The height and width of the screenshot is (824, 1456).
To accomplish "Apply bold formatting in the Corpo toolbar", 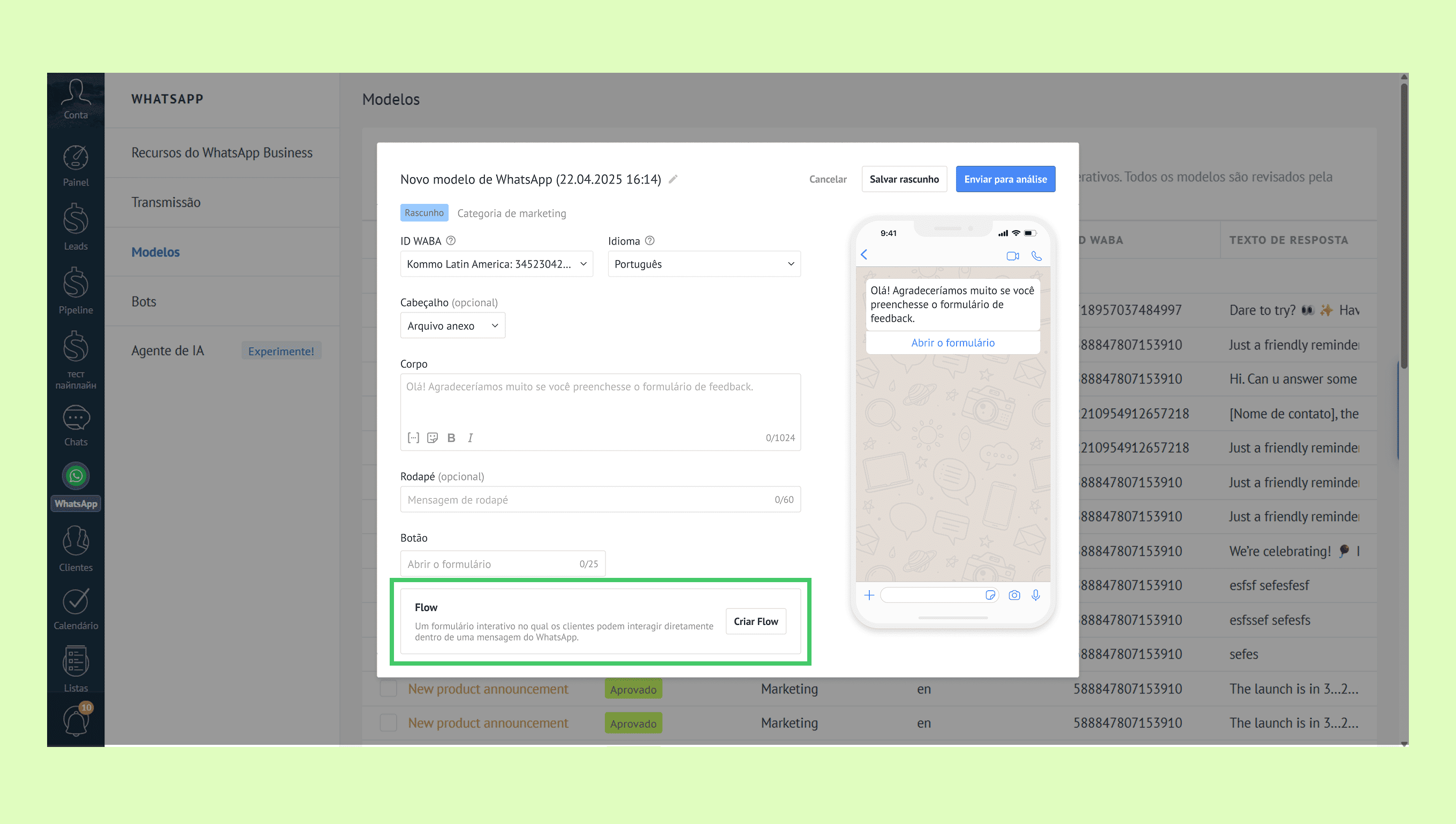I will click(x=451, y=438).
